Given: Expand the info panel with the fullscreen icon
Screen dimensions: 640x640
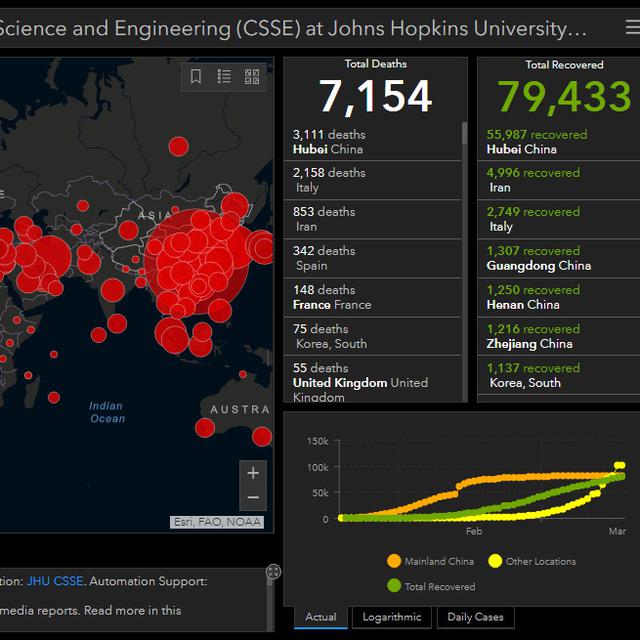Looking at the screenshot, I should click(x=273, y=572).
